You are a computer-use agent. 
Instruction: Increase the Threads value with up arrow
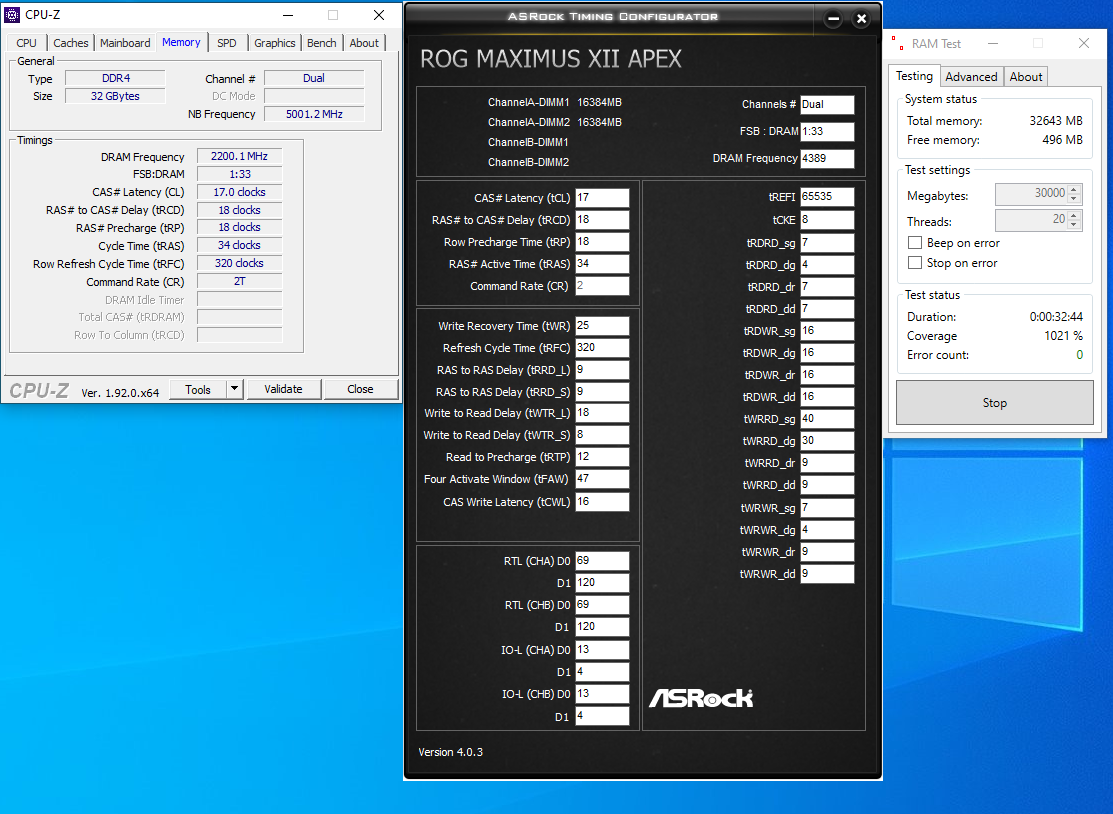pyautogui.click(x=1074, y=216)
